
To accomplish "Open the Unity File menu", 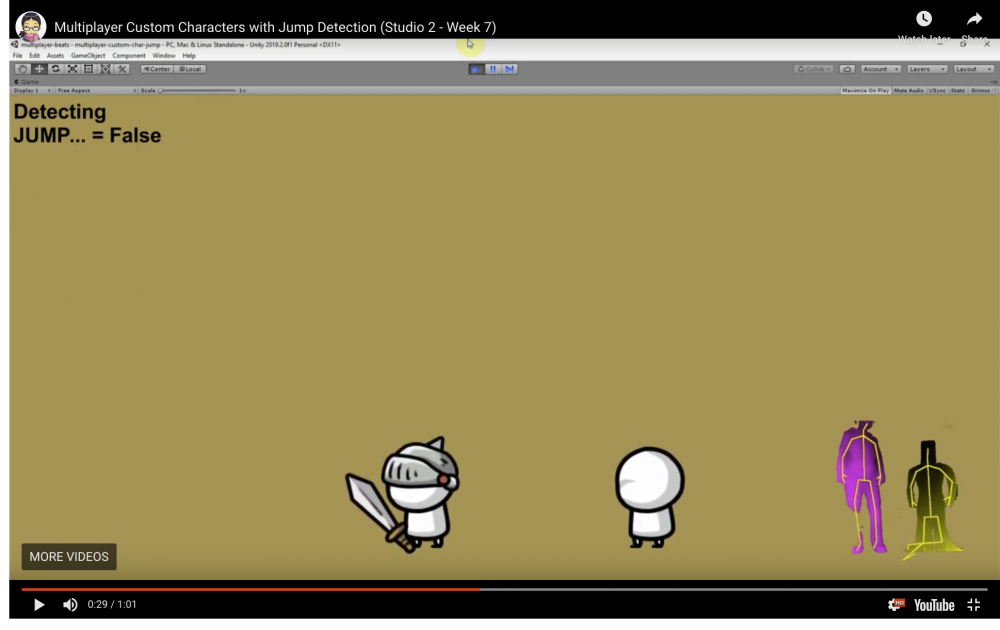I will point(17,55).
